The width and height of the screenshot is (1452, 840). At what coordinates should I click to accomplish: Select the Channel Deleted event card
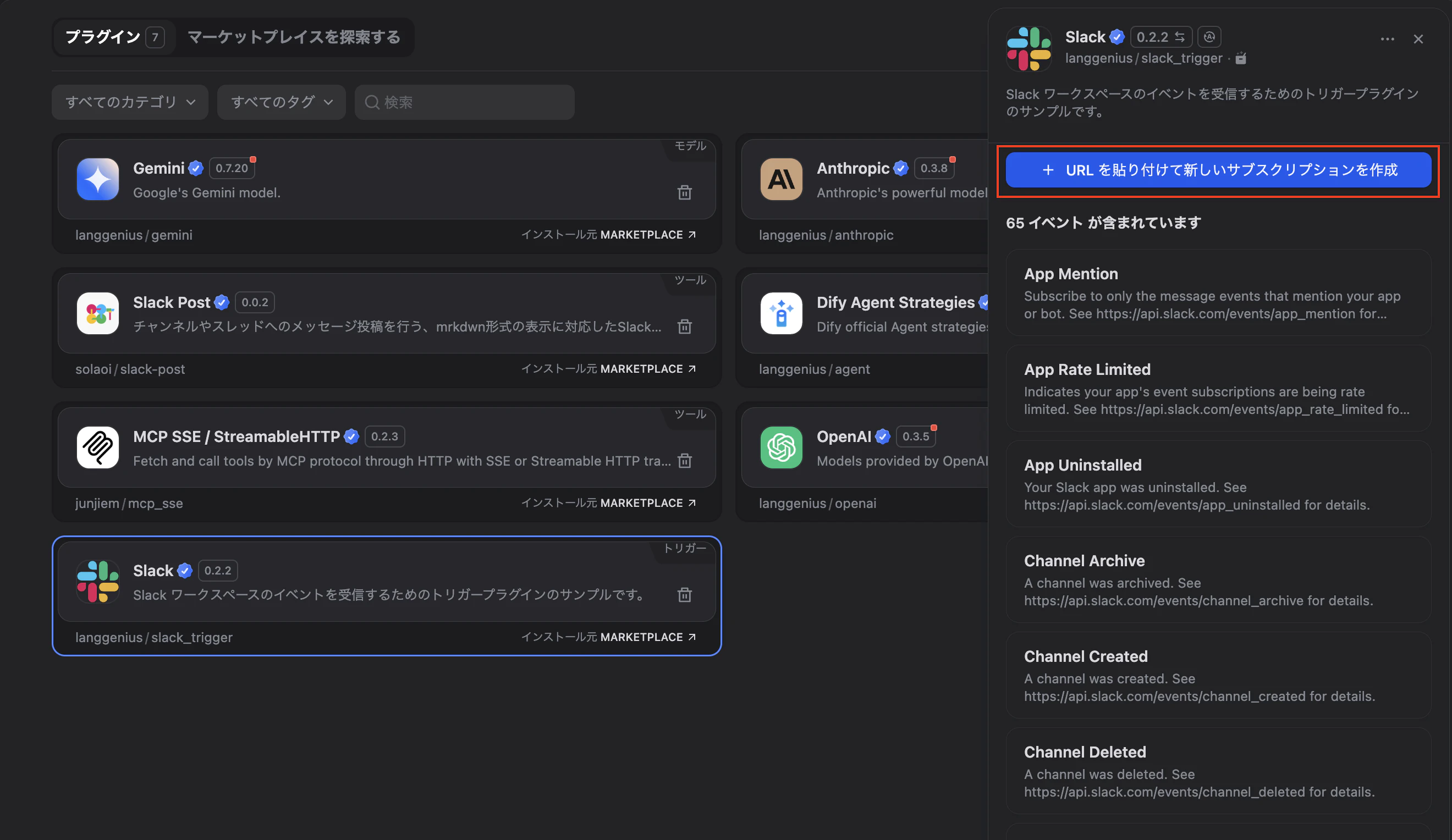pos(1218,770)
